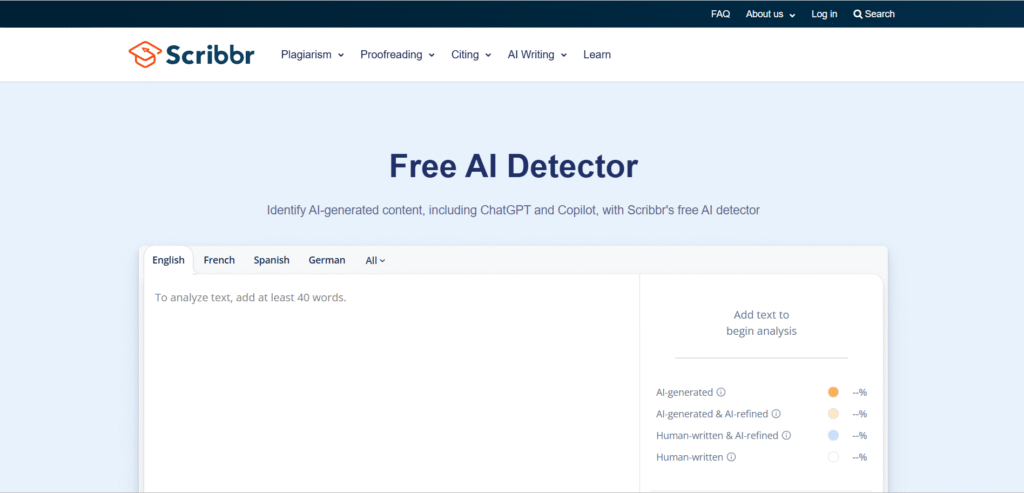This screenshot has width=1024, height=493.
Task: Open the AI Writing dropdown
Action: pos(537,55)
